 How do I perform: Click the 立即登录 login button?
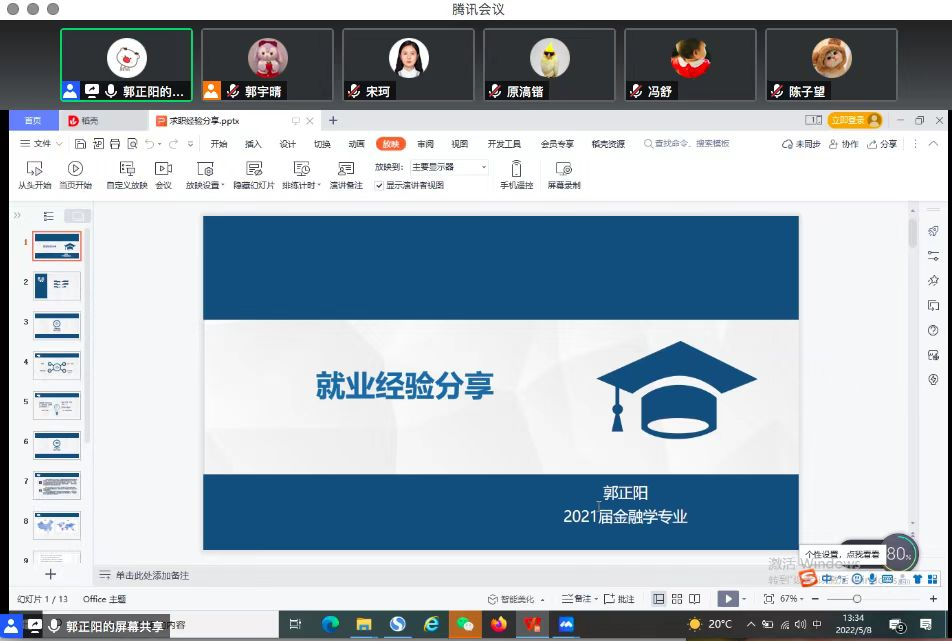tap(854, 120)
